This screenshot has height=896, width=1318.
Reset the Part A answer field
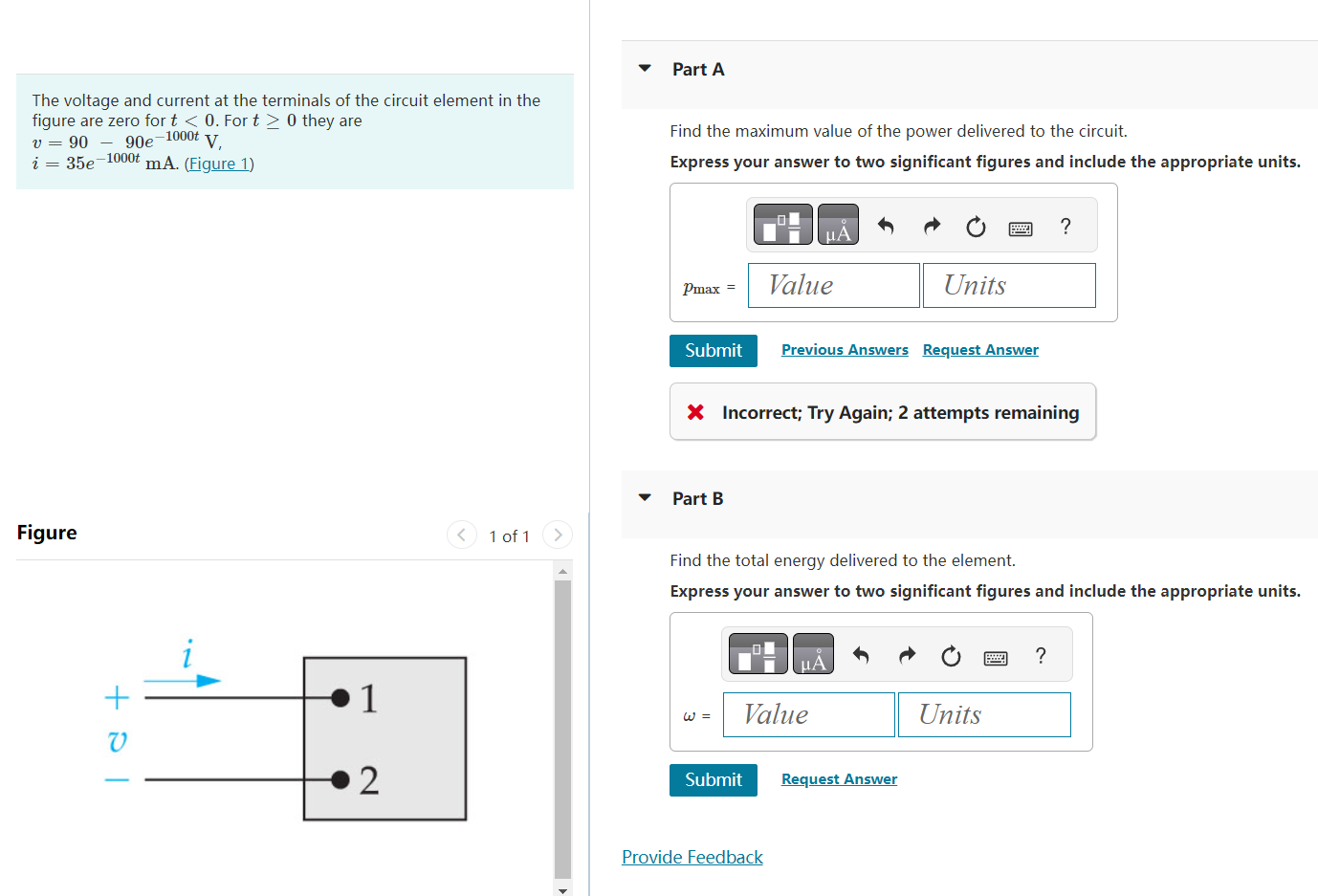tap(976, 227)
